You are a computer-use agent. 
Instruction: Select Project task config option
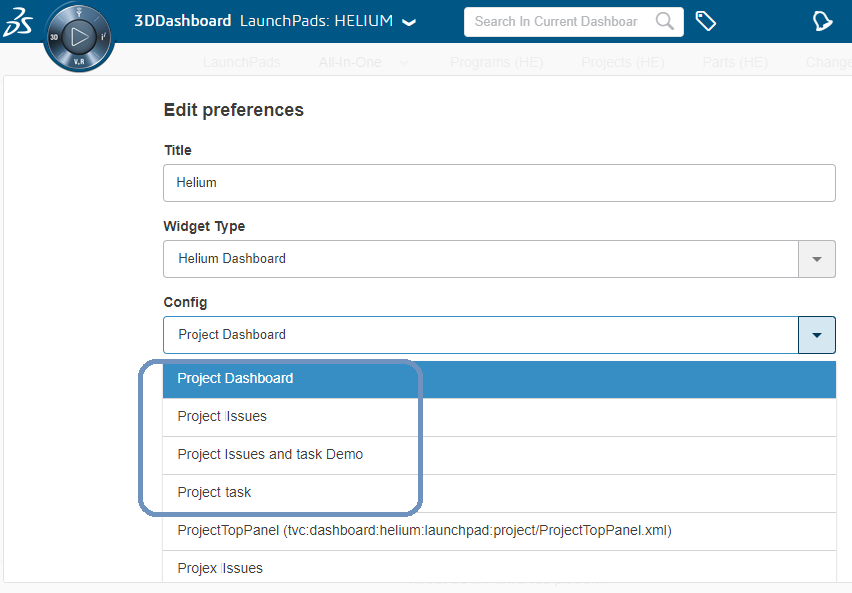point(214,493)
